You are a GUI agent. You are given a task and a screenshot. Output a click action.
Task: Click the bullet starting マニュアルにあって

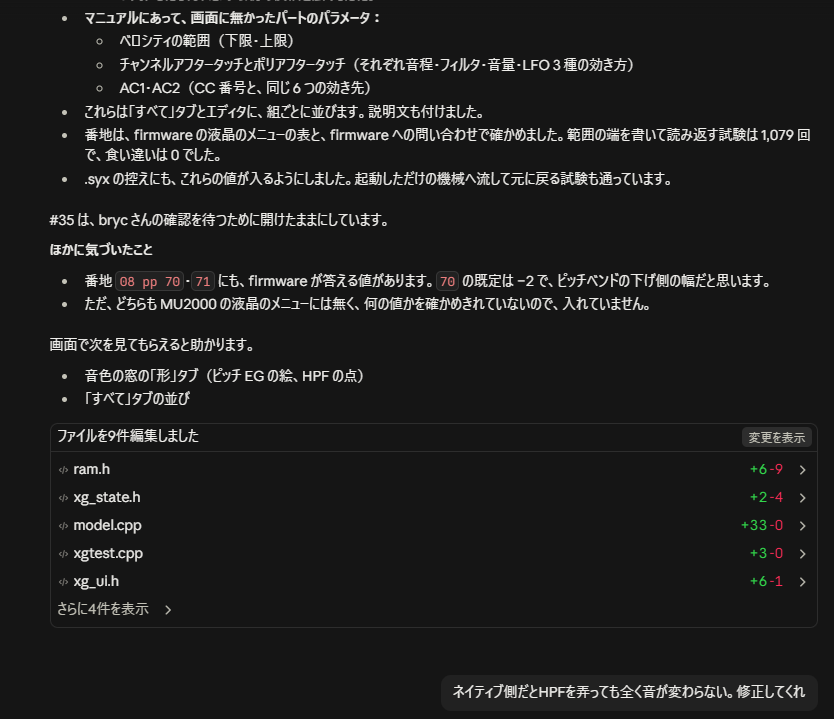tap(232, 18)
